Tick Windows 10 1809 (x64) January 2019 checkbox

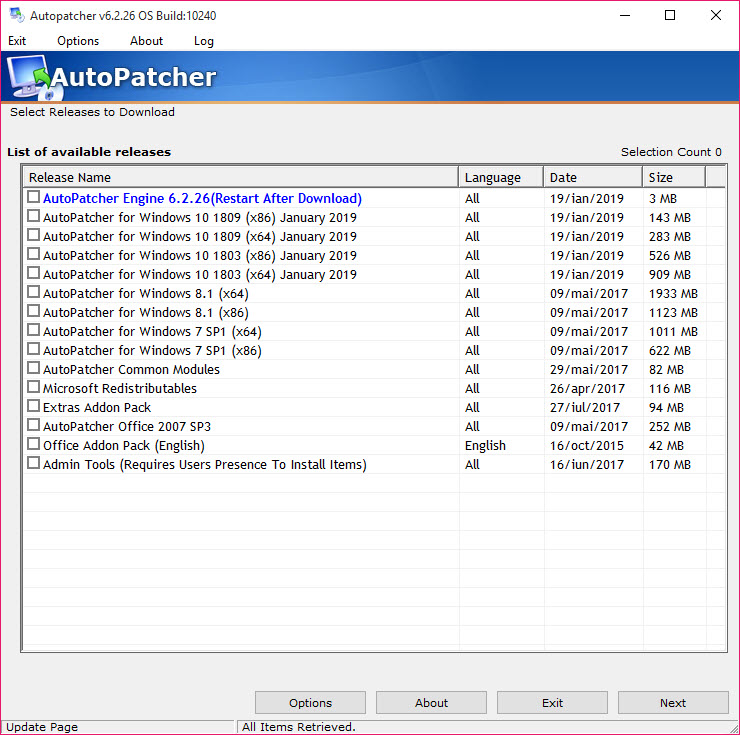33,235
